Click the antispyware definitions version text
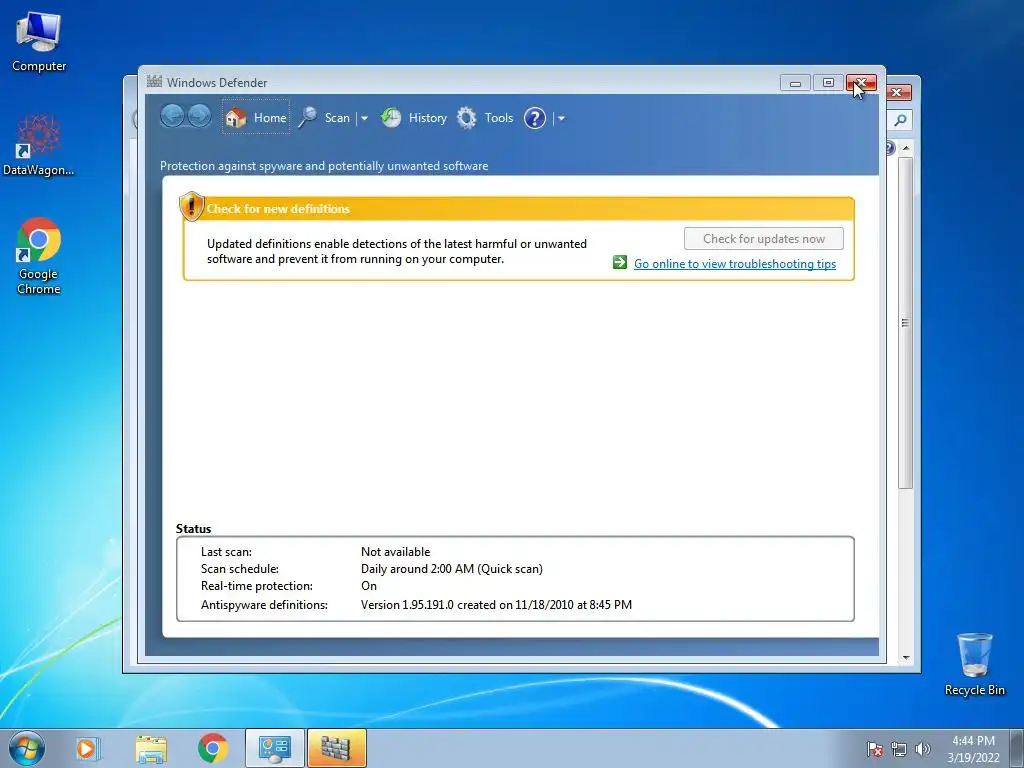The height and width of the screenshot is (768, 1024). coord(496,605)
